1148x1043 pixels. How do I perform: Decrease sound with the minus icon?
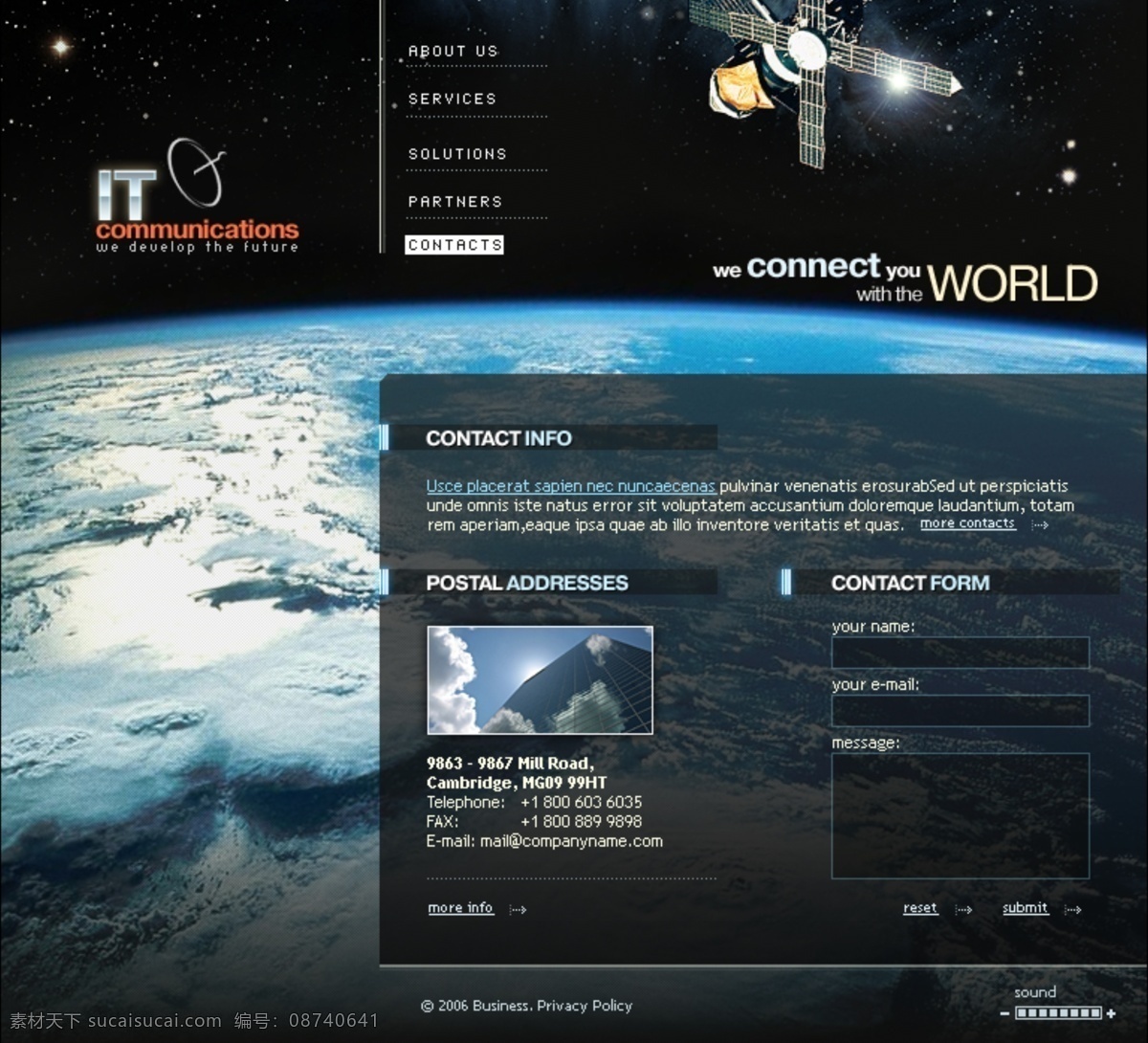[x=1004, y=1013]
